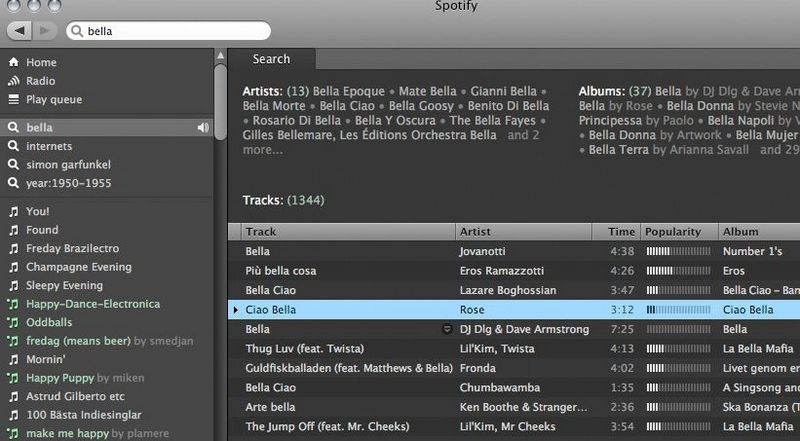The width and height of the screenshot is (800, 441).
Task: Click artist Lazare Boghossian
Action: [x=507, y=290]
